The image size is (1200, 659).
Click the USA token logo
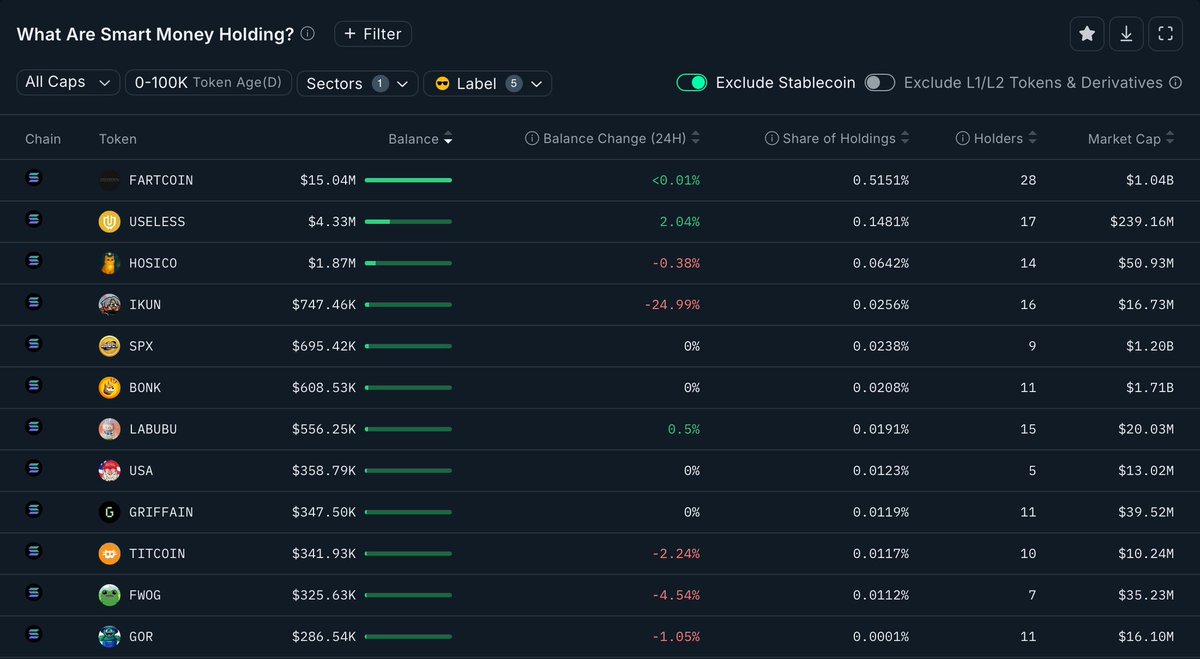pos(109,471)
